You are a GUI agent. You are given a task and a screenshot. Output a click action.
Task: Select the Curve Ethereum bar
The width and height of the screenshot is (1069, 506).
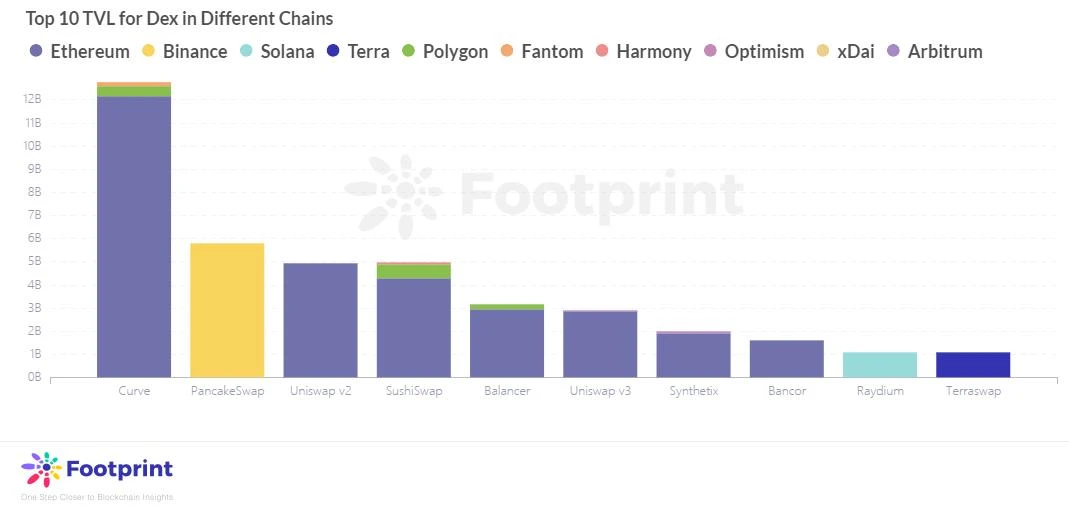[134, 237]
